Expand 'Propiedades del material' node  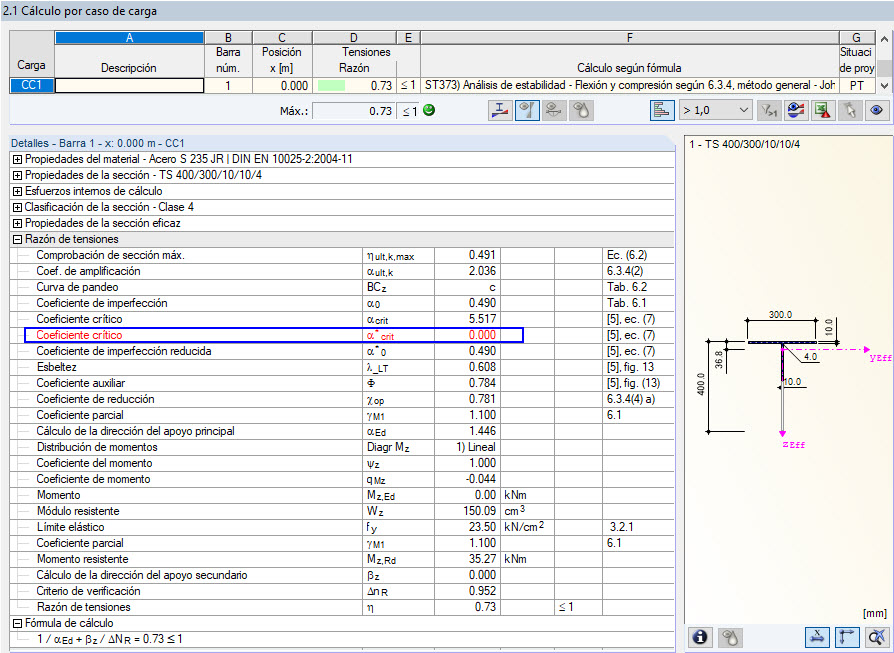(x=17, y=159)
